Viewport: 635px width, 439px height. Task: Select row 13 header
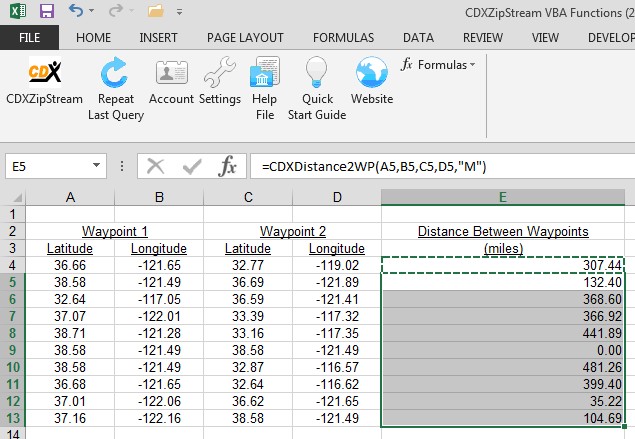[13, 418]
